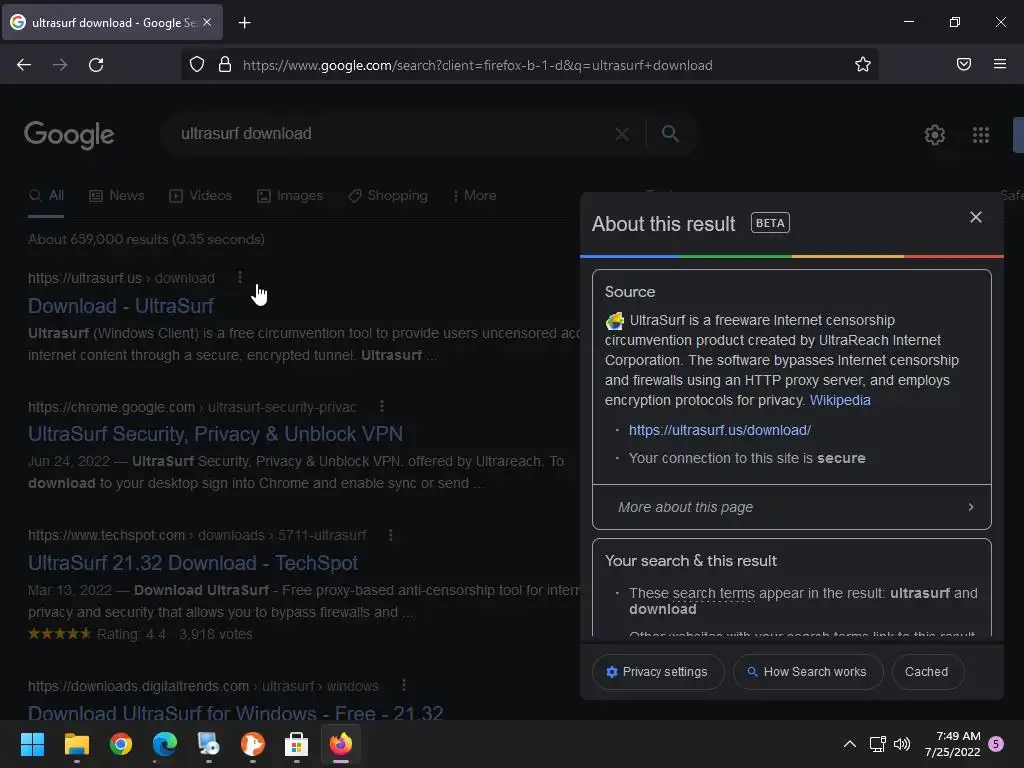
Task: Open options dots for techspot.com result
Action: click(391, 535)
